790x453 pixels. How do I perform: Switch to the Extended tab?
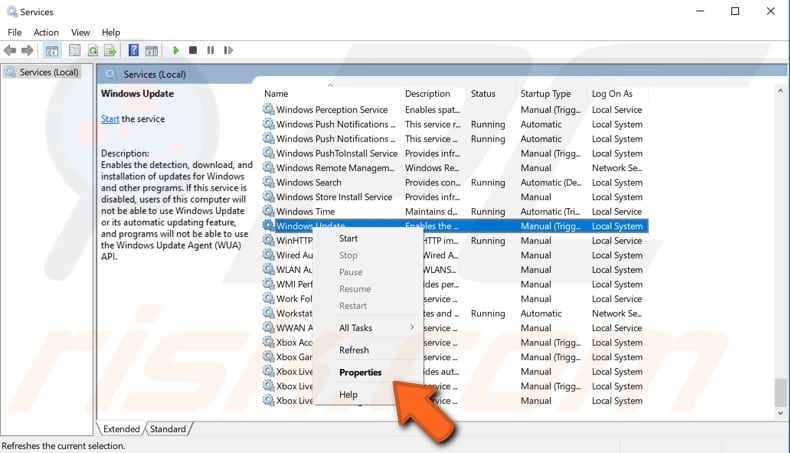(121, 429)
